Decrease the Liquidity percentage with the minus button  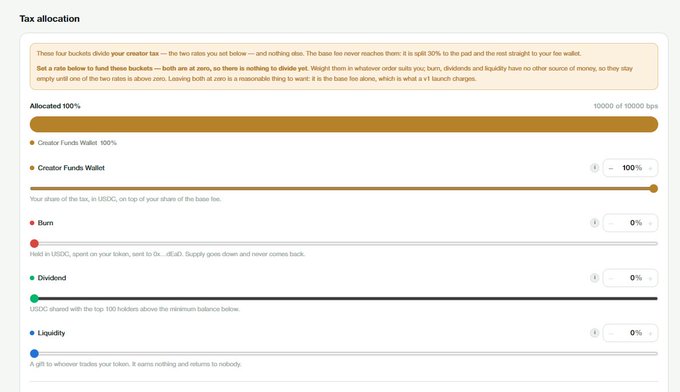pos(611,333)
